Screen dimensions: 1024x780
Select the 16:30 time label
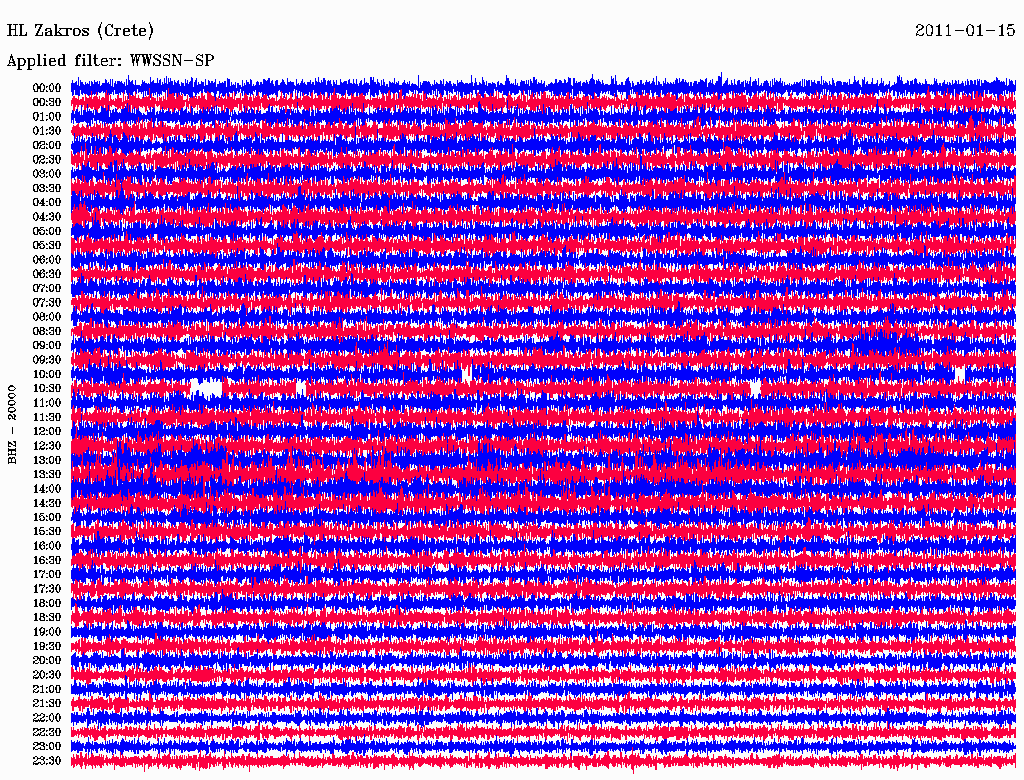click(x=47, y=560)
